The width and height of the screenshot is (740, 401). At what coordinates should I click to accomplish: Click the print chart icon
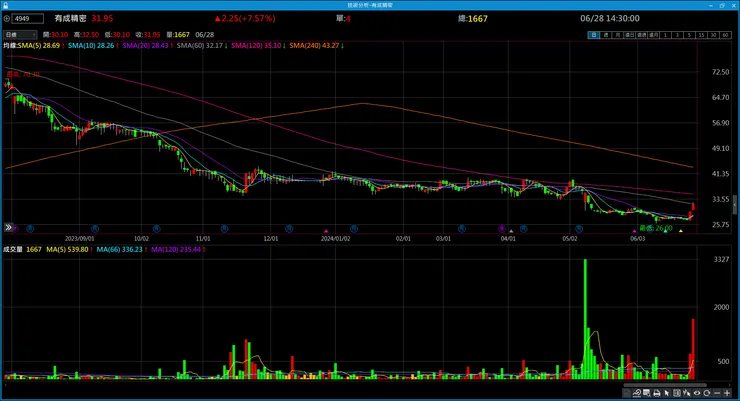tap(656, 393)
